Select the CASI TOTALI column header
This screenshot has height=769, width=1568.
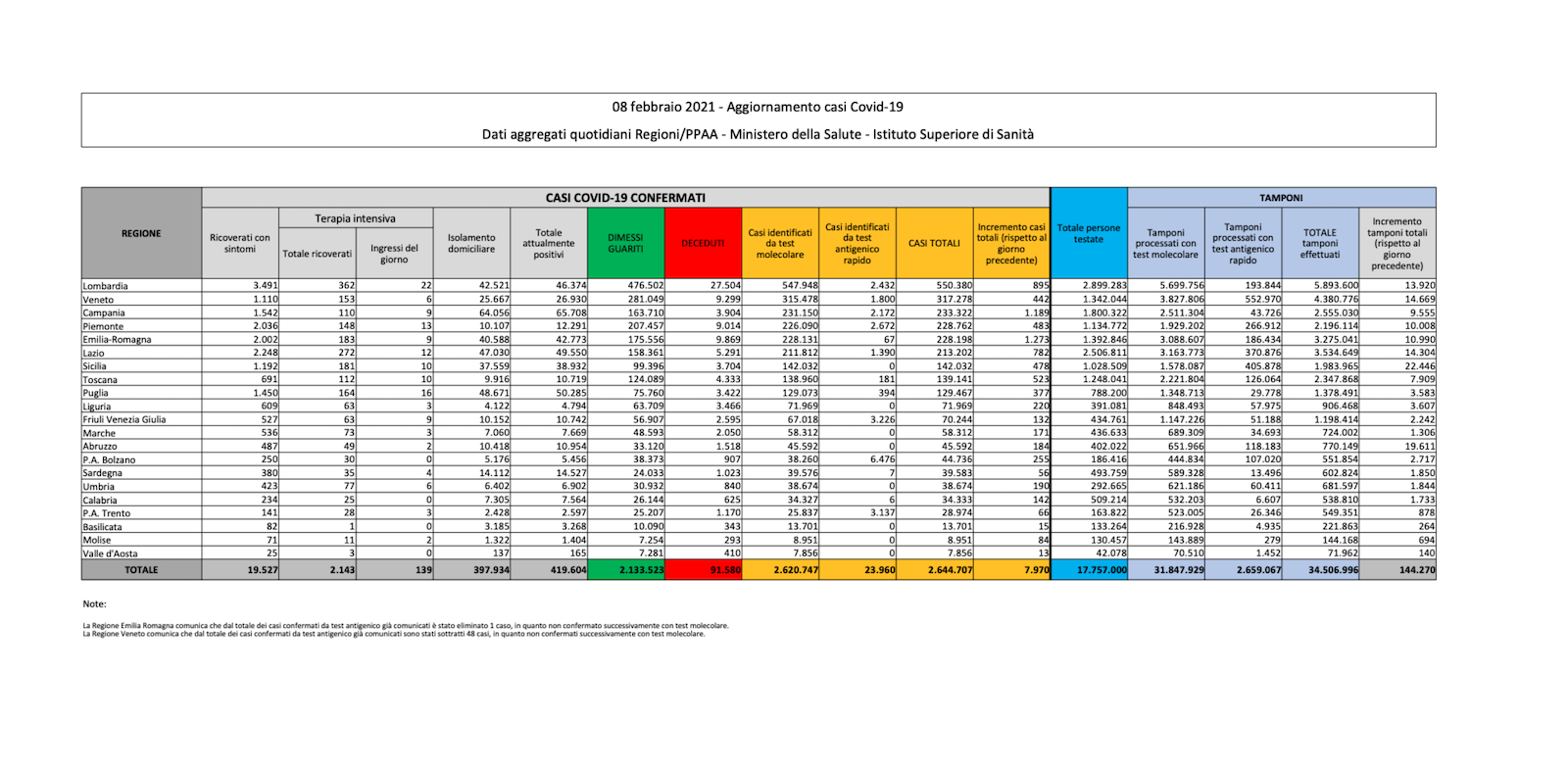(x=934, y=243)
